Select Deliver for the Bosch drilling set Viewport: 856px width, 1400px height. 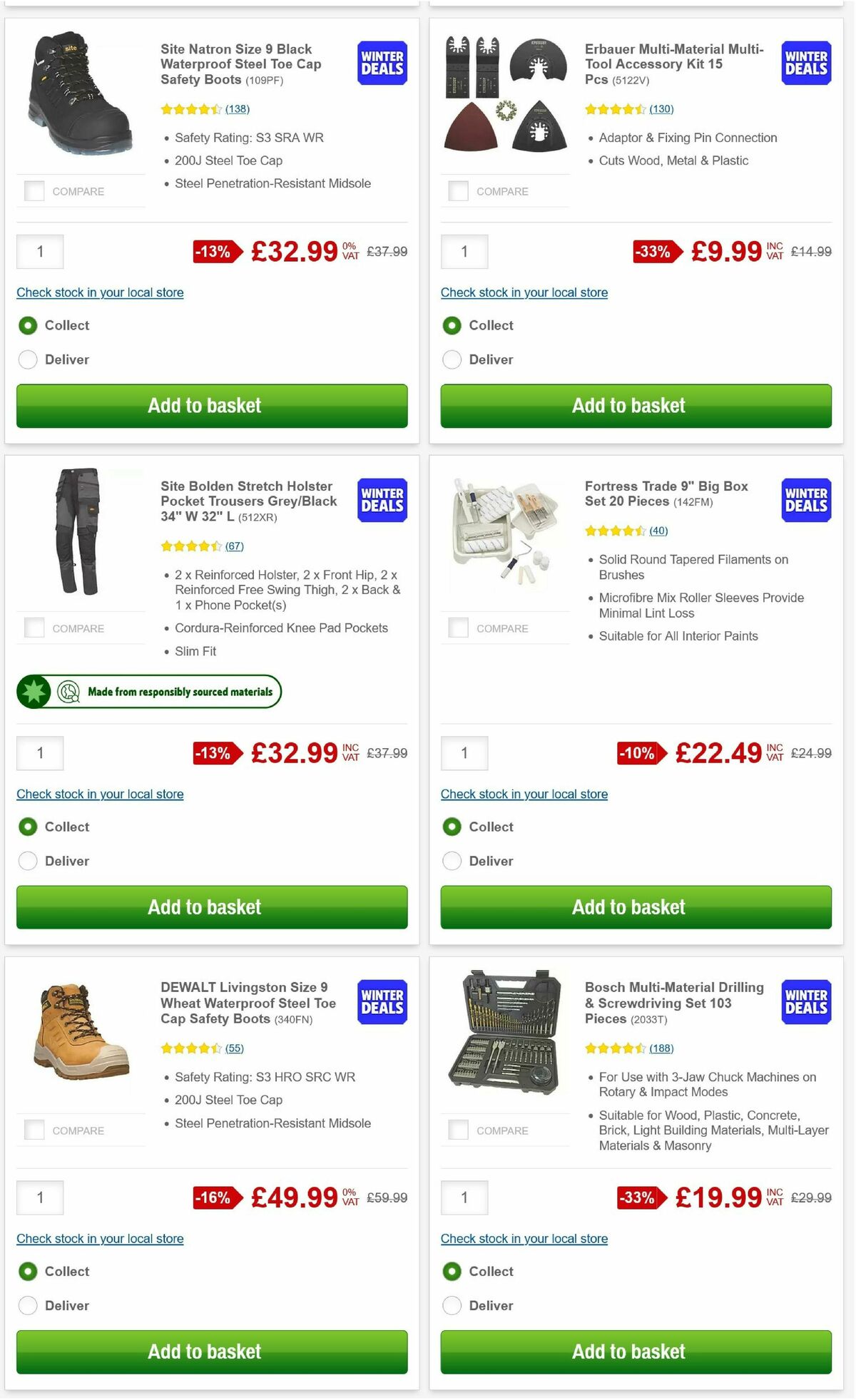pyautogui.click(x=452, y=1305)
